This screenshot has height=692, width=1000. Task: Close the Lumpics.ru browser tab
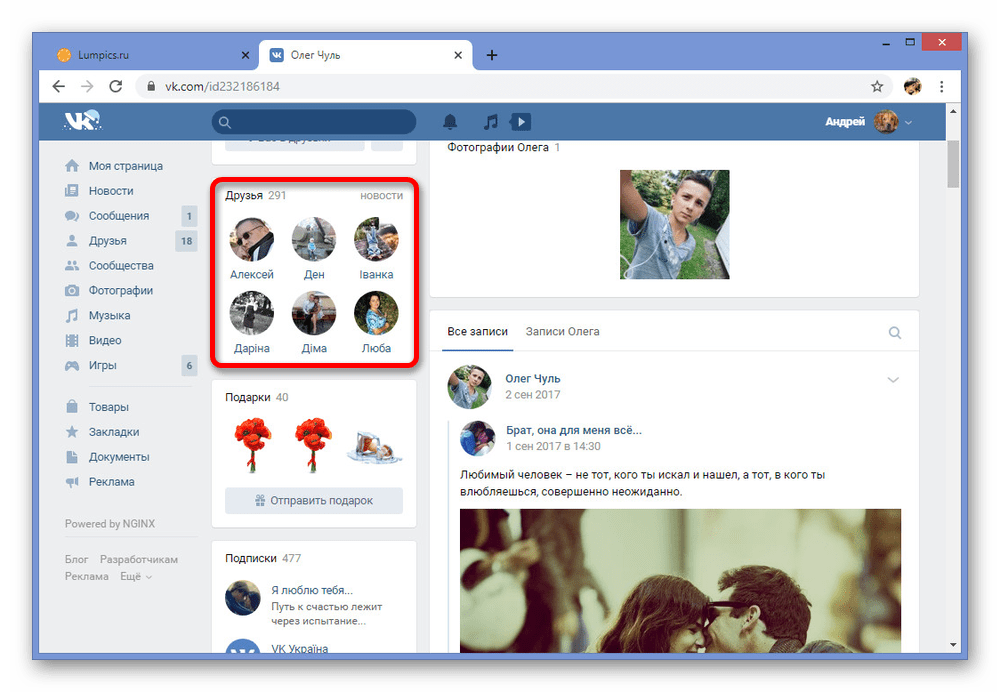point(246,55)
